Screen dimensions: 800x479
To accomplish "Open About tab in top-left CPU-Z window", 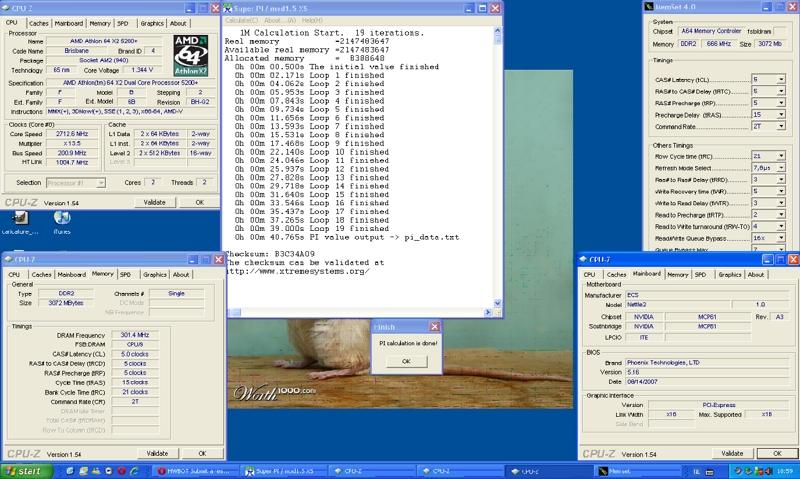I will click(178, 23).
